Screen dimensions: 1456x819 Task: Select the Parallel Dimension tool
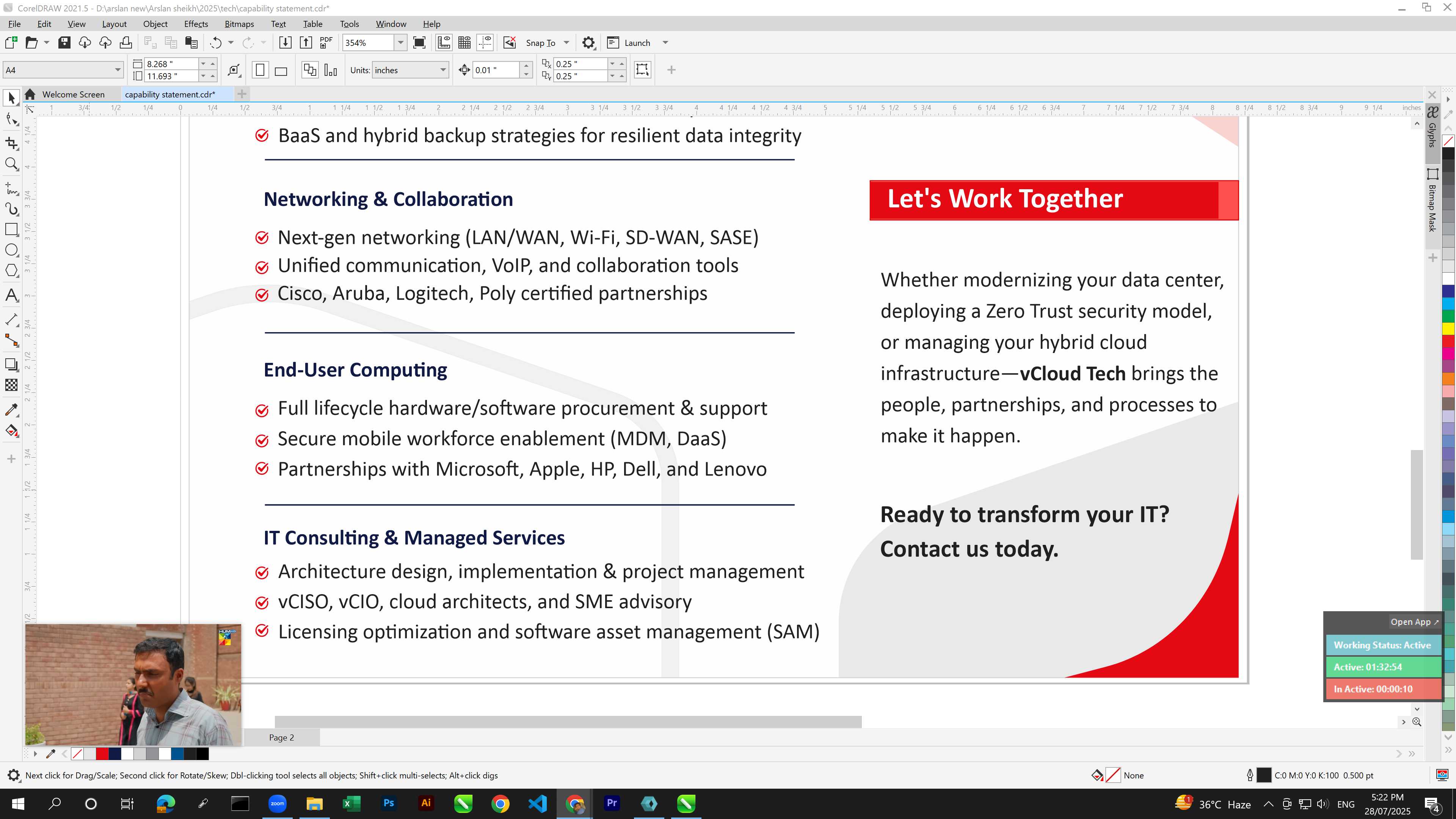tap(11, 319)
